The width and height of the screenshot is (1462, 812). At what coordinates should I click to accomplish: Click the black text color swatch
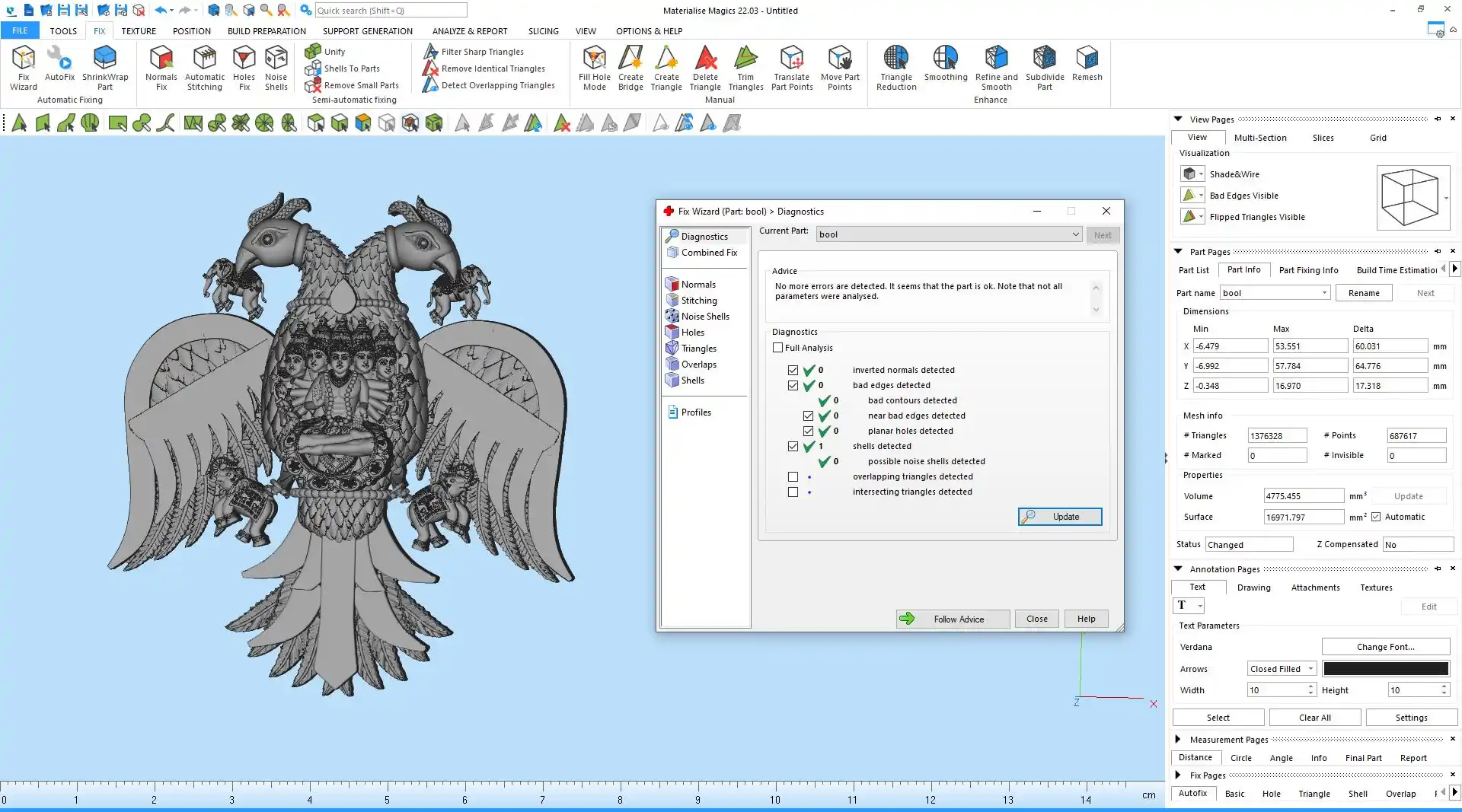click(x=1385, y=669)
